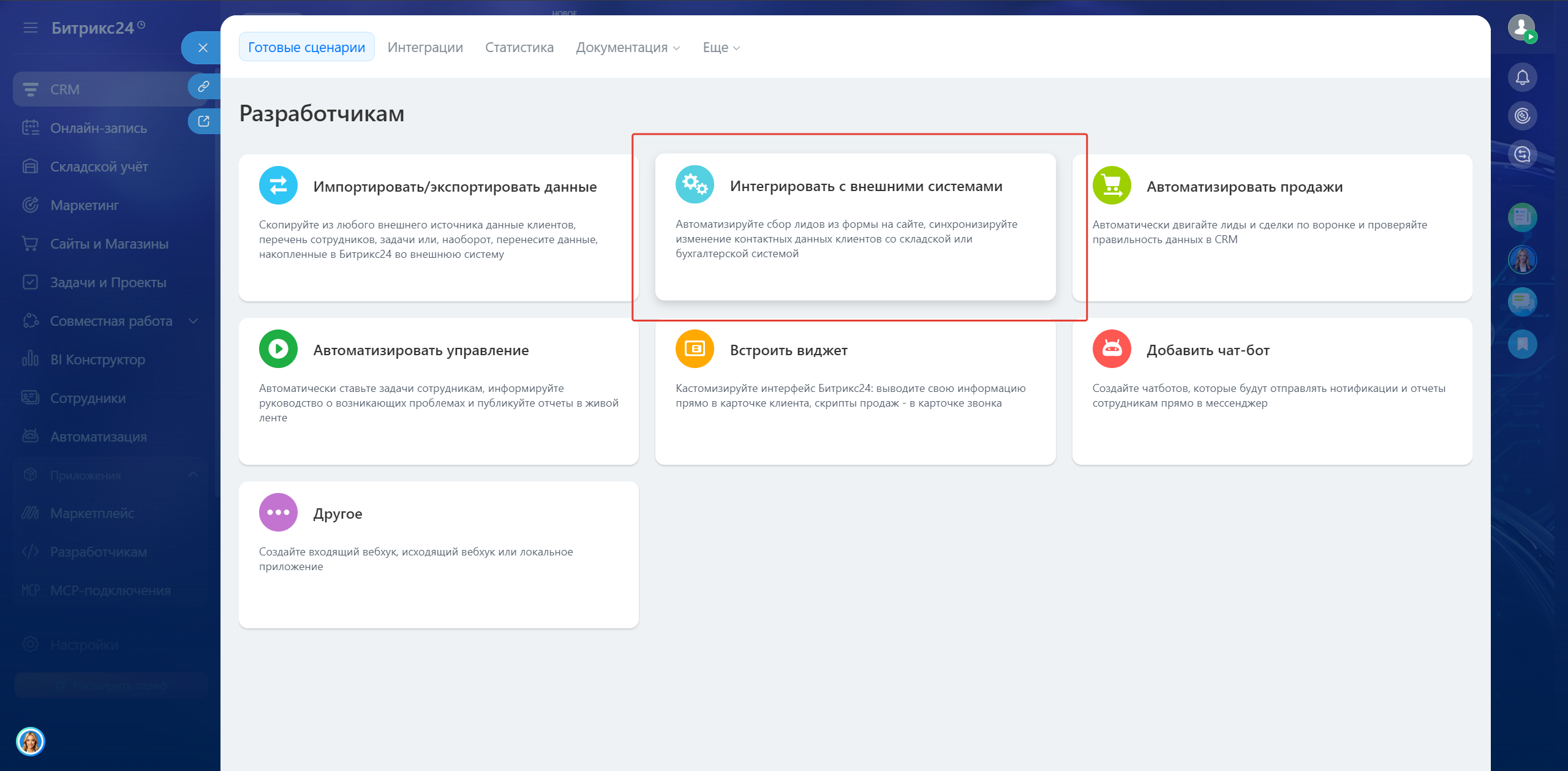Viewport: 1568px width, 771px height.
Task: Switch to the Статистика tab
Action: 519,47
